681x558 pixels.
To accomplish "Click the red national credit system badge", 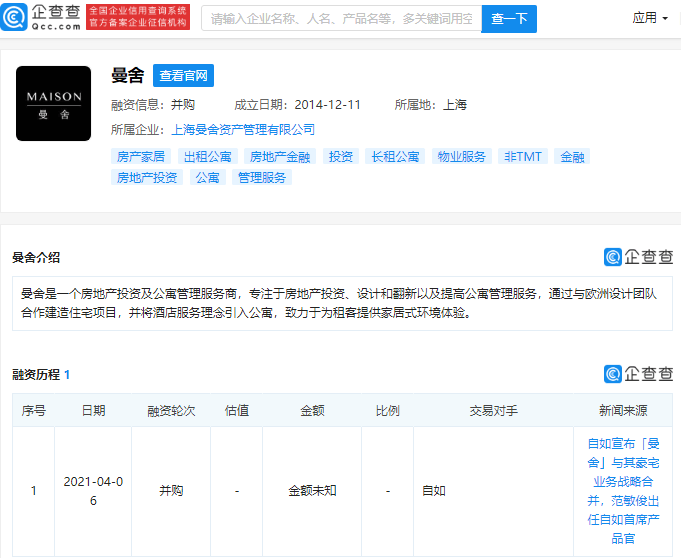I will [x=138, y=17].
